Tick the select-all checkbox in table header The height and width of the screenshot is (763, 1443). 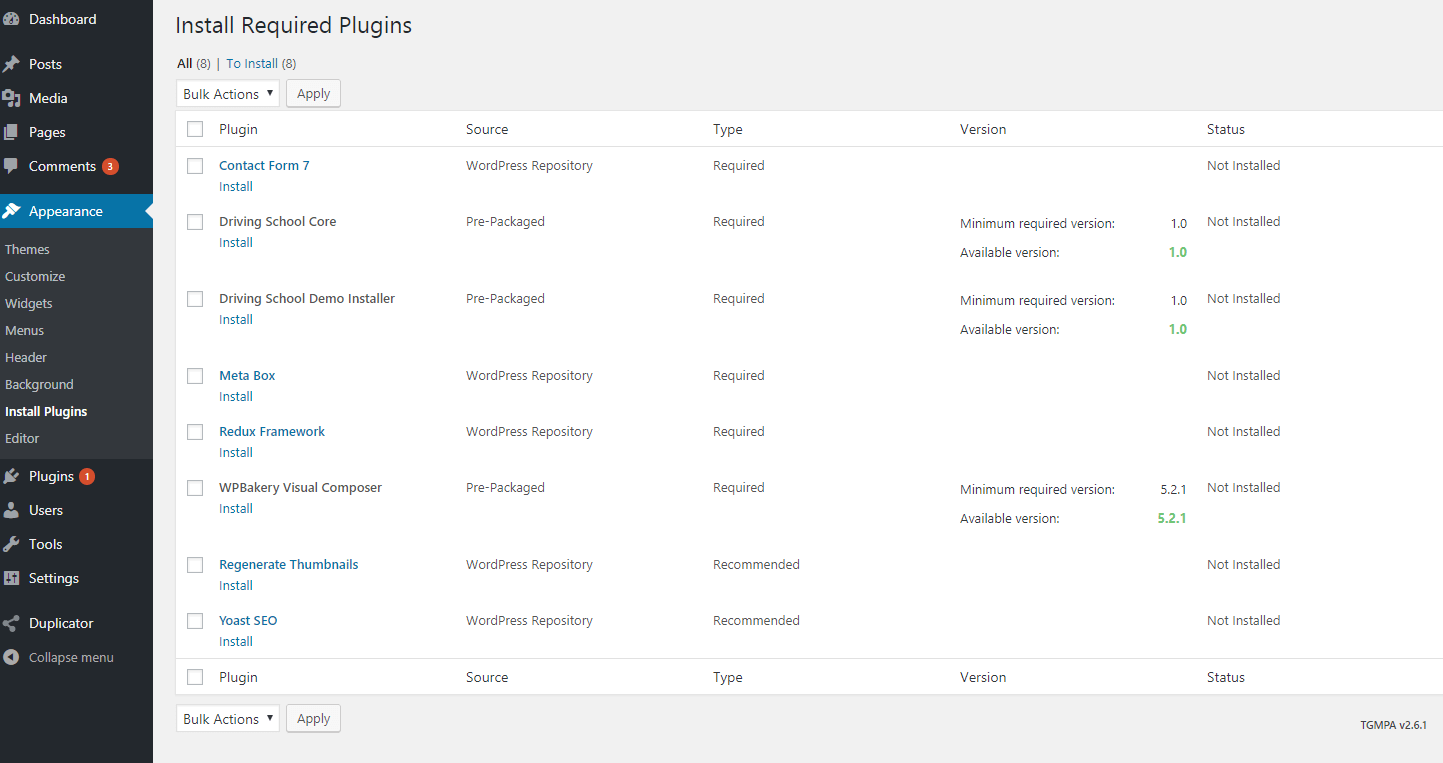pos(195,129)
